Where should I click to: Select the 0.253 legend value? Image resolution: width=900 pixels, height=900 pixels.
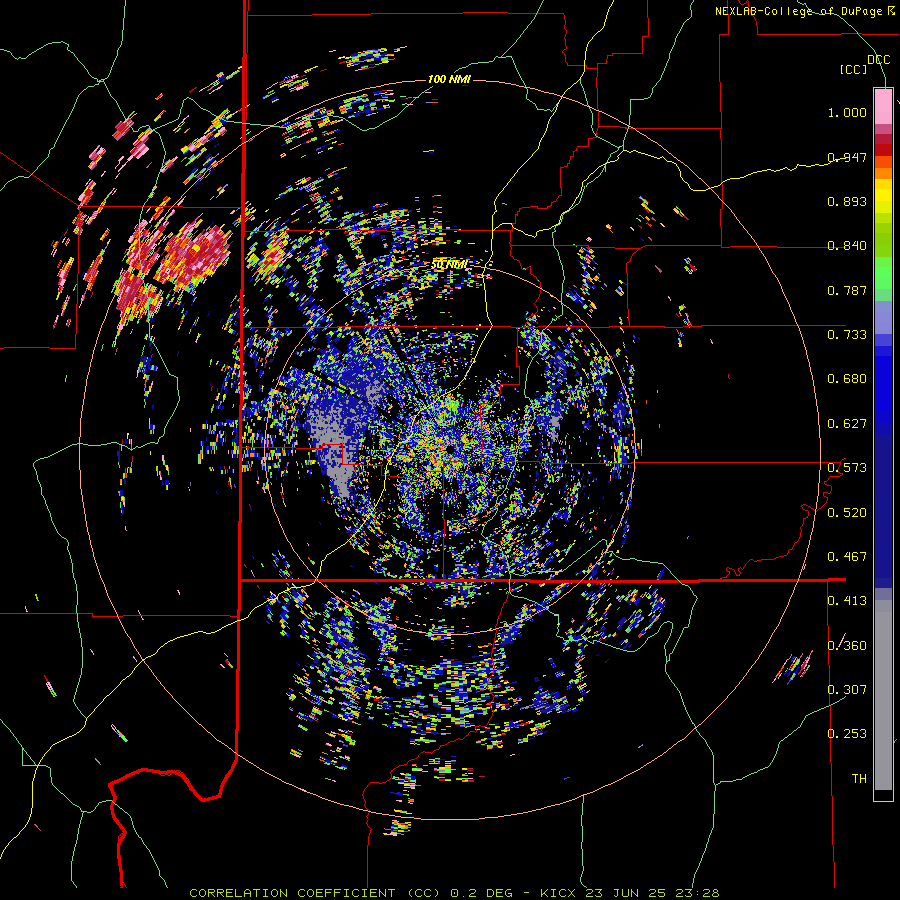click(847, 734)
